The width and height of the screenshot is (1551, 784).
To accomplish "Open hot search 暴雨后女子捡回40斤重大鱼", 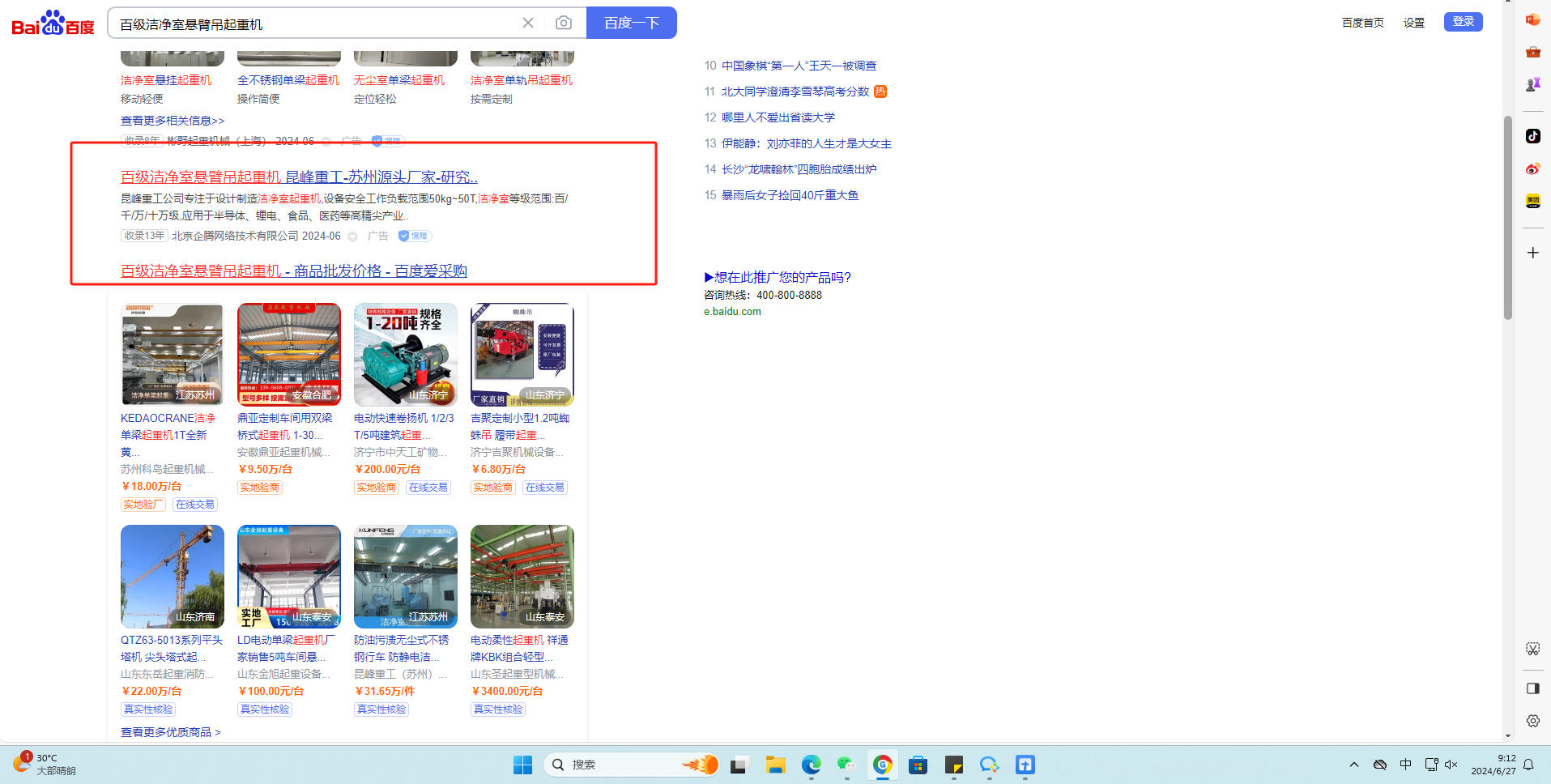I will (x=790, y=195).
